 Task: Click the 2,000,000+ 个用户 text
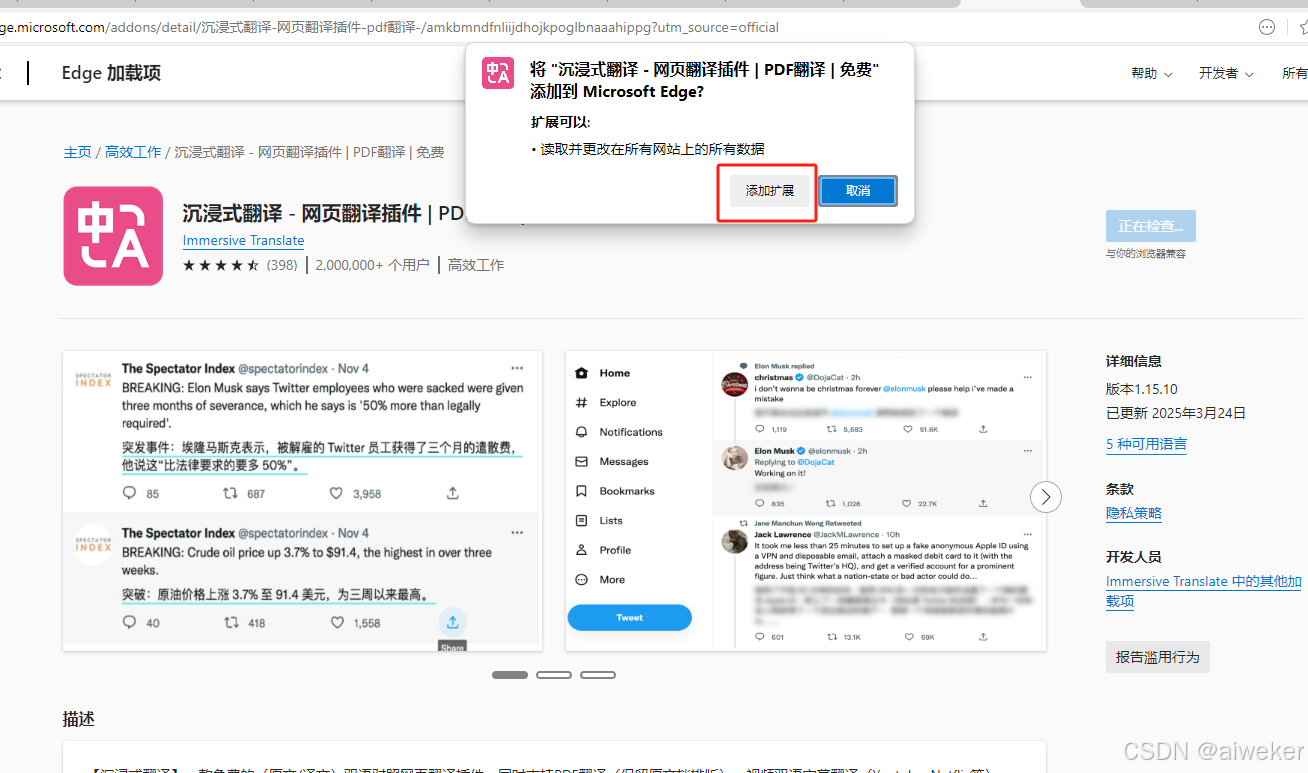click(372, 265)
